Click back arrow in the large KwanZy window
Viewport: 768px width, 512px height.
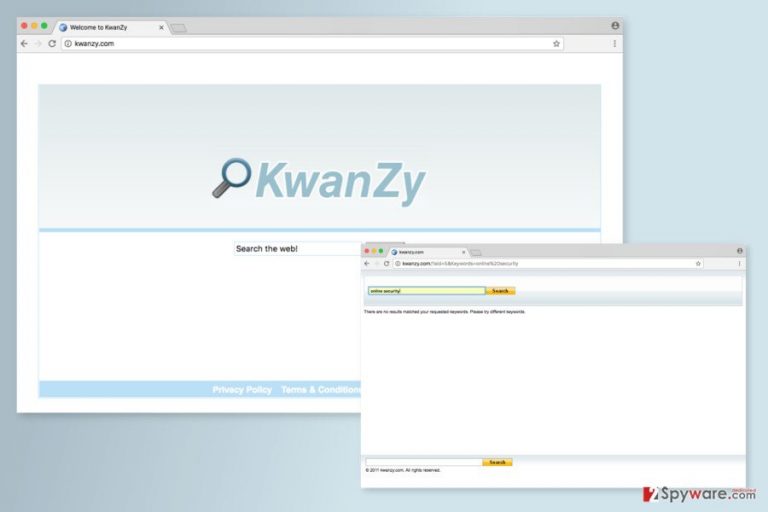[24, 44]
